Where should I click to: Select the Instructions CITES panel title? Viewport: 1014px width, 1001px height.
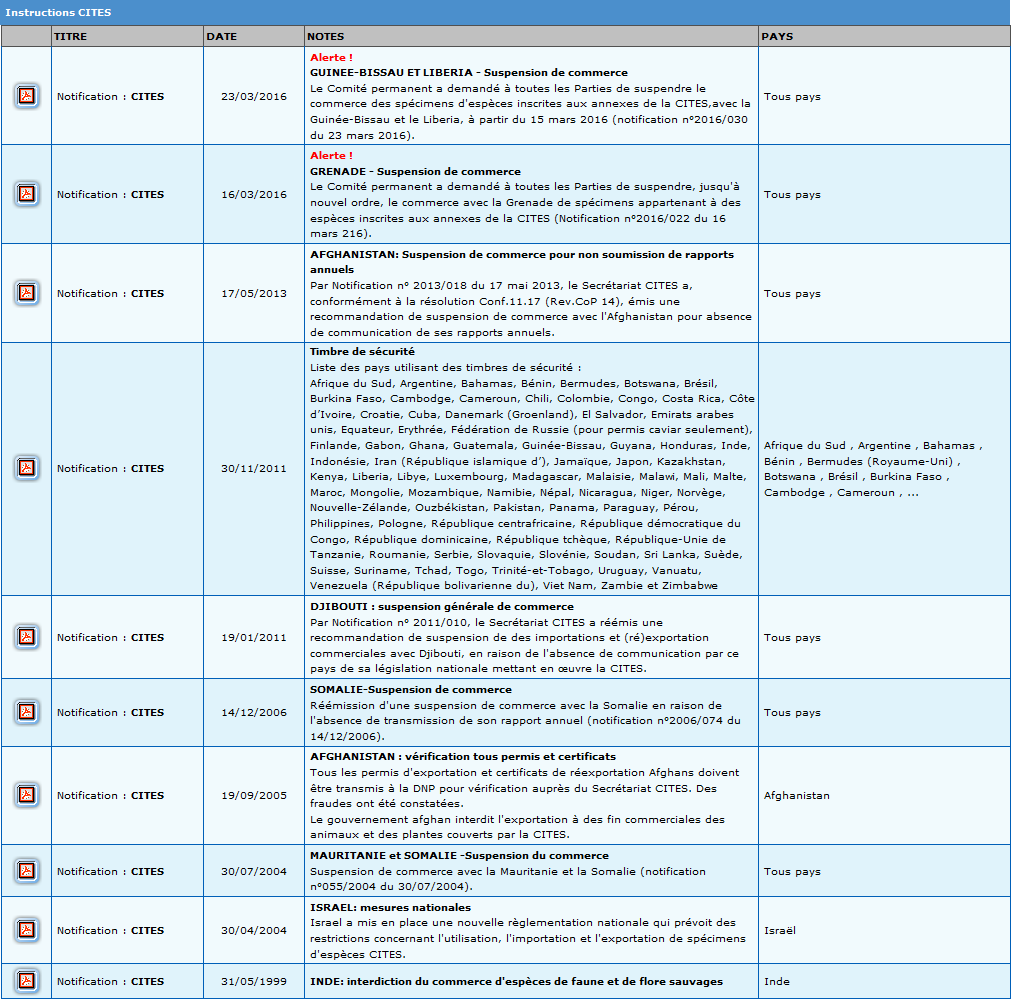[58, 12]
